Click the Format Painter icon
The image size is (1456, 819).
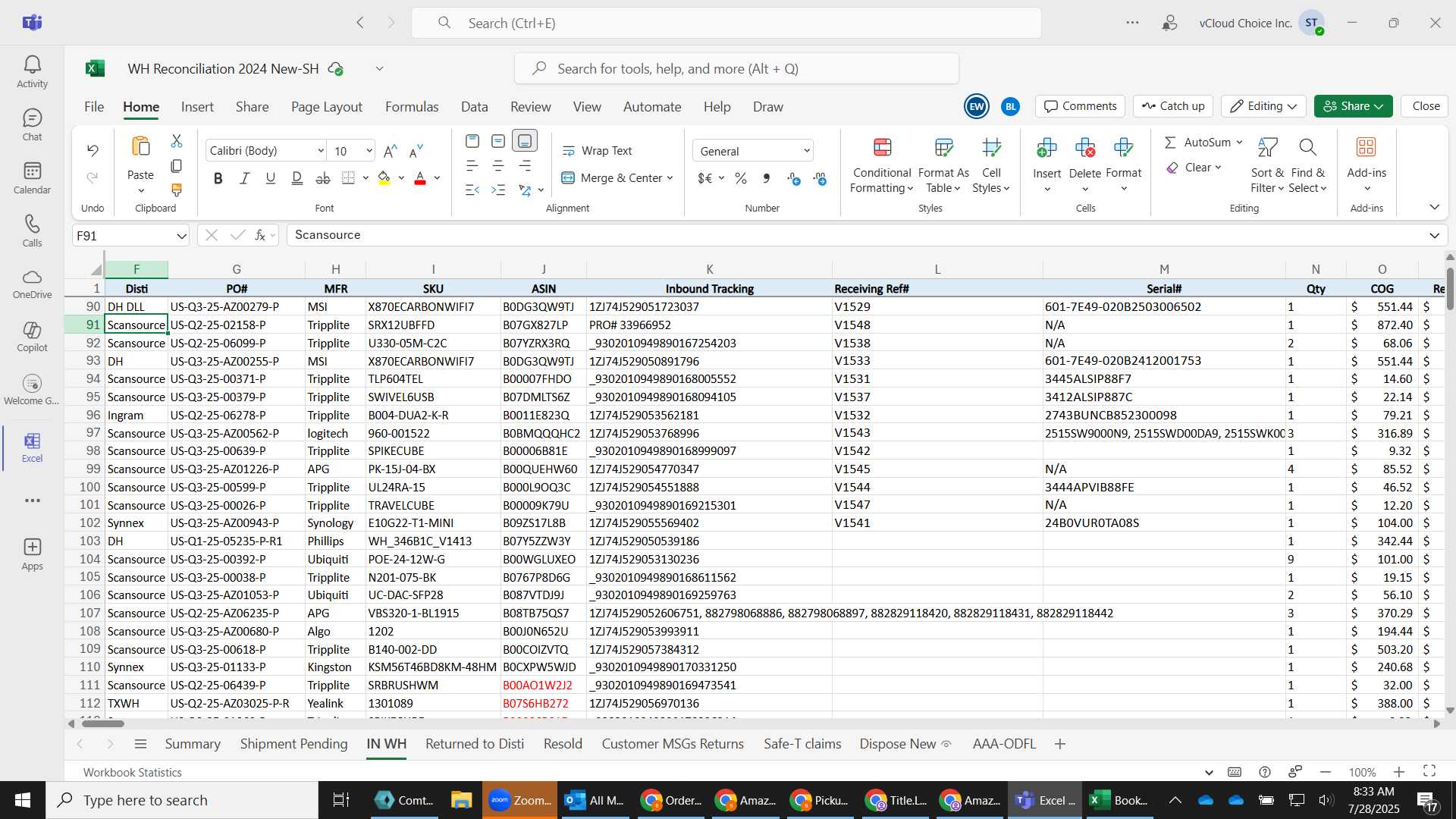(x=177, y=190)
